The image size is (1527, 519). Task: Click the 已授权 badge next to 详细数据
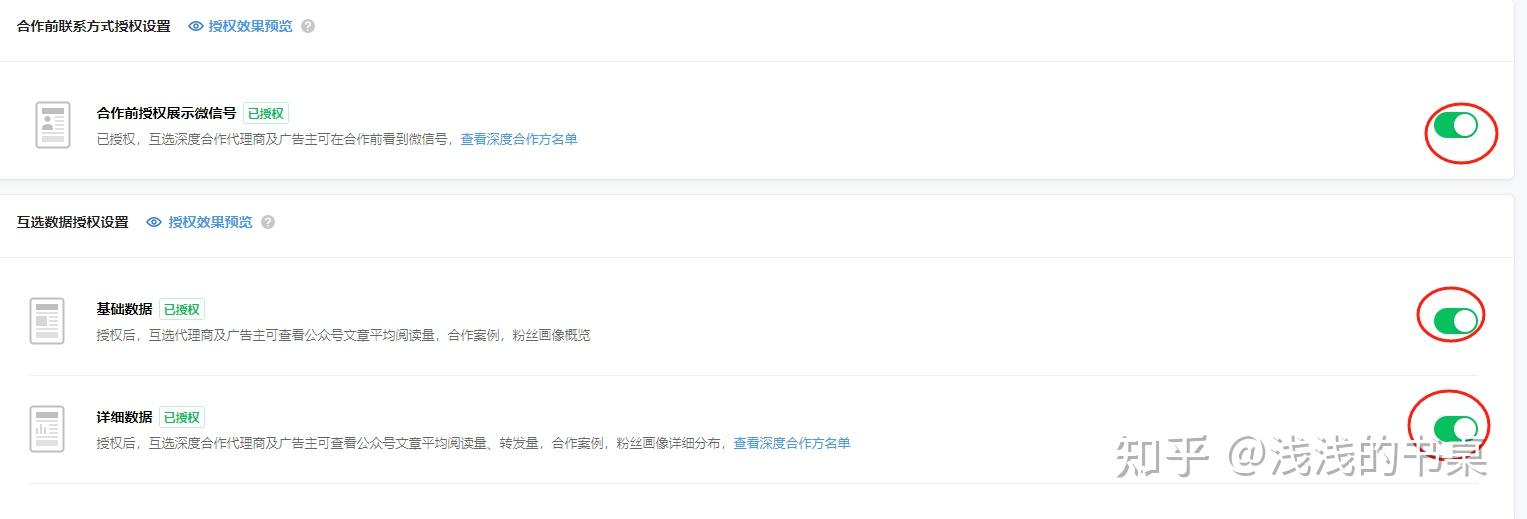(x=182, y=417)
